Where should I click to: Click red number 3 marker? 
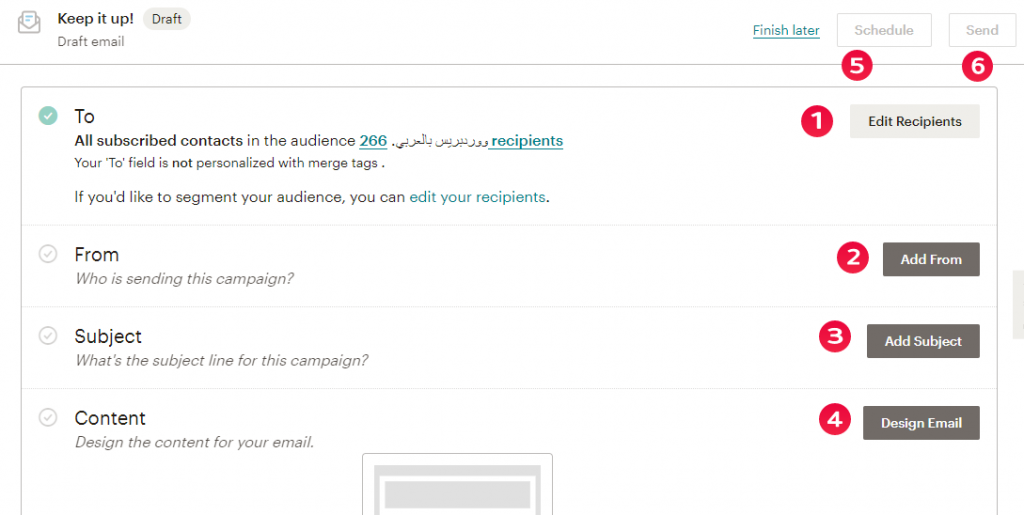(834, 337)
